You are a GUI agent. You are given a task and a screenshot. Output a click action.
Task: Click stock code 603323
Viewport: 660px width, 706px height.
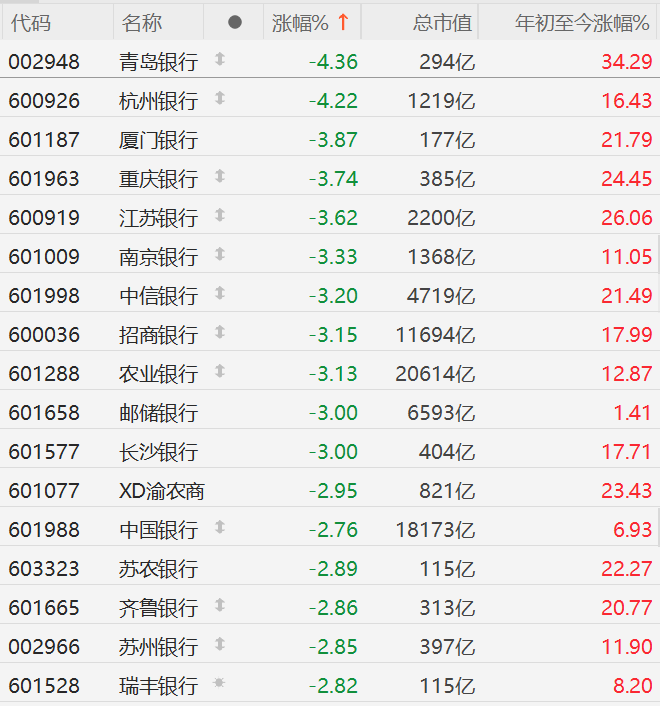pos(44,569)
